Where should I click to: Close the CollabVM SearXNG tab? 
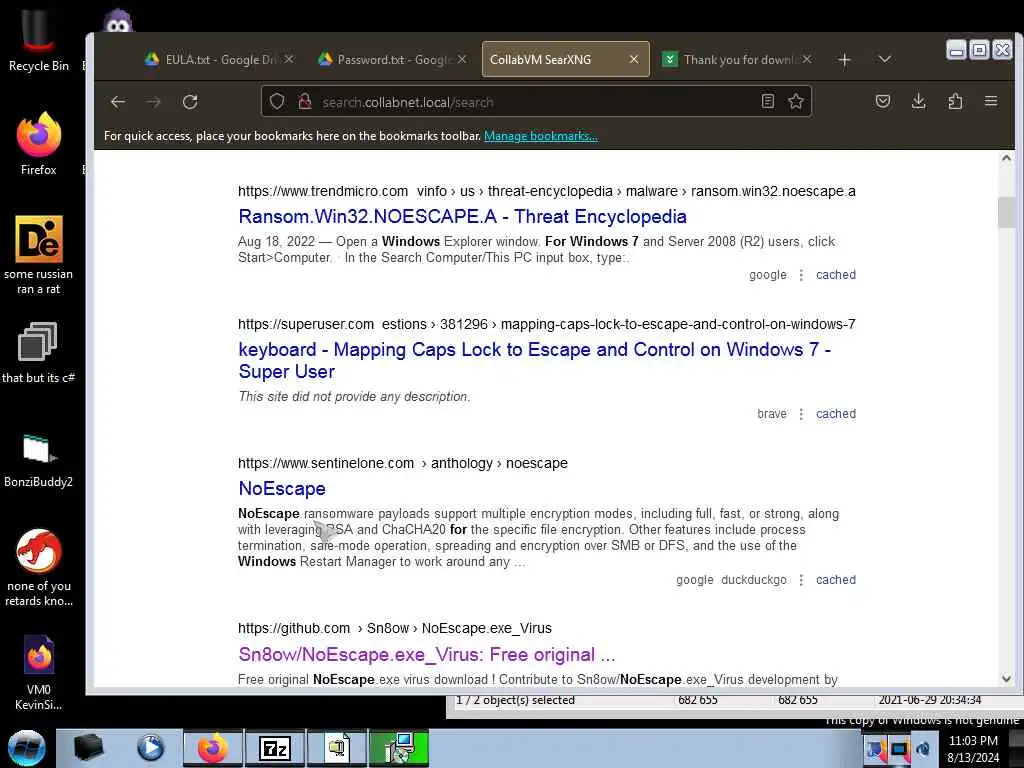pos(633,59)
